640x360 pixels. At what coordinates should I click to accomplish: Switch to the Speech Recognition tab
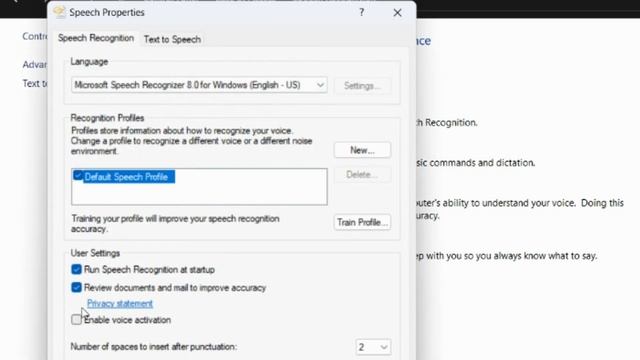(96, 38)
